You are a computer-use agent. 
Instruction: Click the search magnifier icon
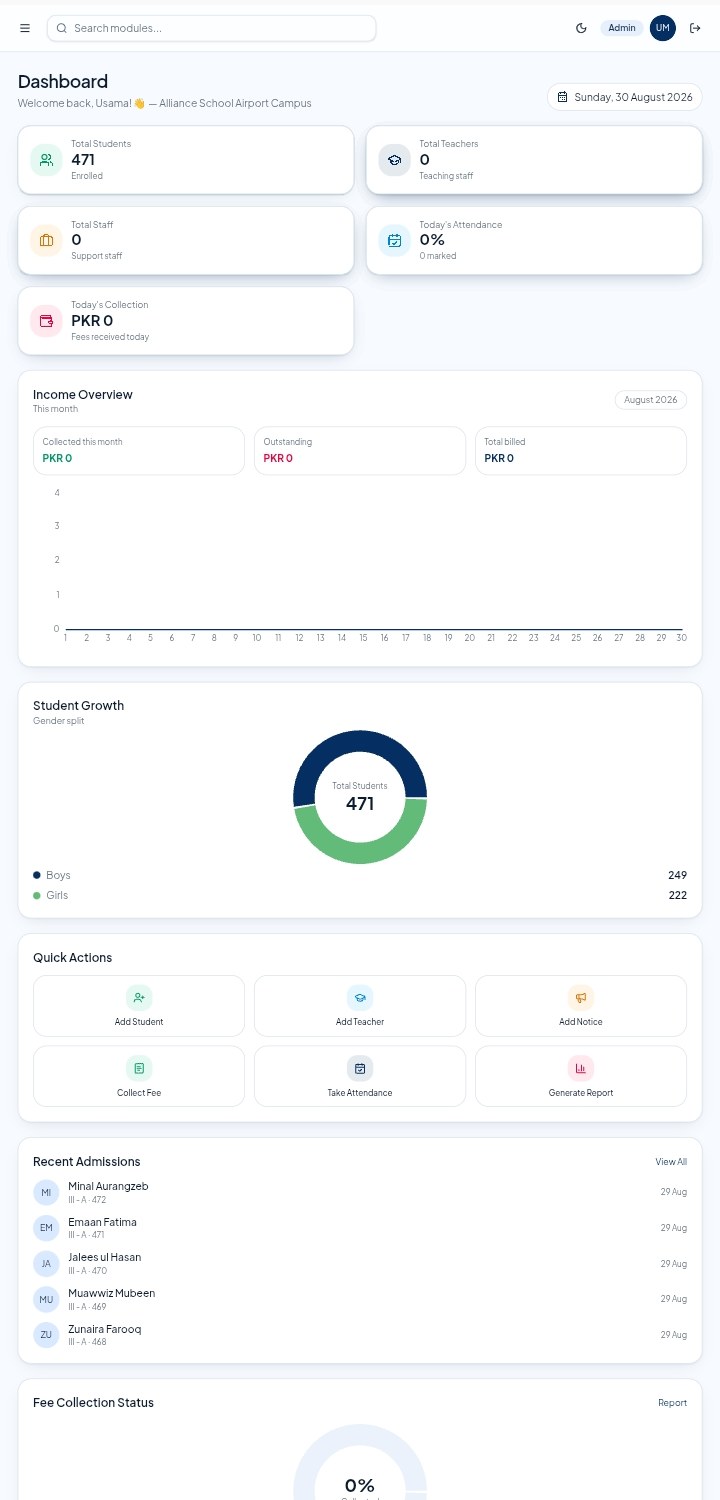click(x=62, y=28)
